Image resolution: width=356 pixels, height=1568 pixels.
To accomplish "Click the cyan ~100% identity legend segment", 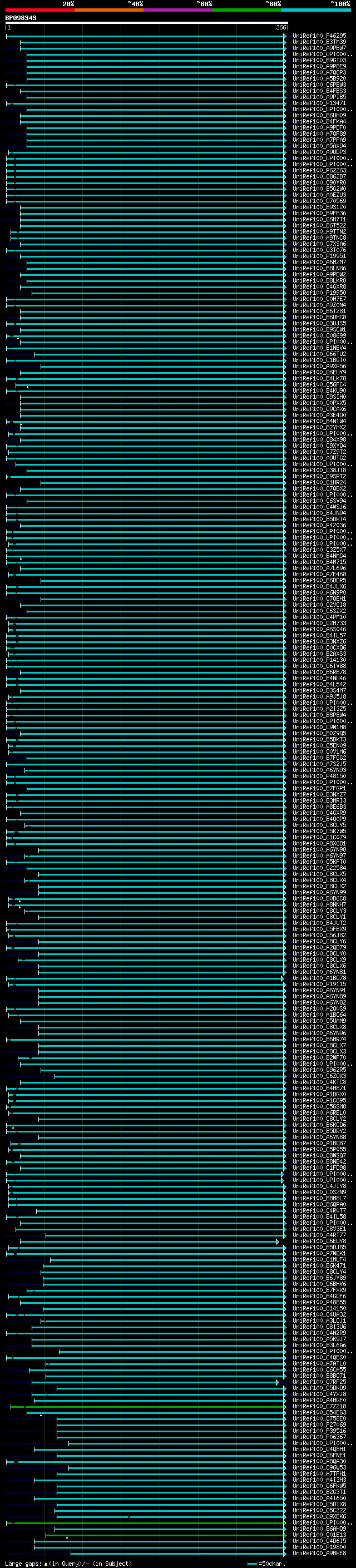I will pyautogui.click(x=316, y=10).
